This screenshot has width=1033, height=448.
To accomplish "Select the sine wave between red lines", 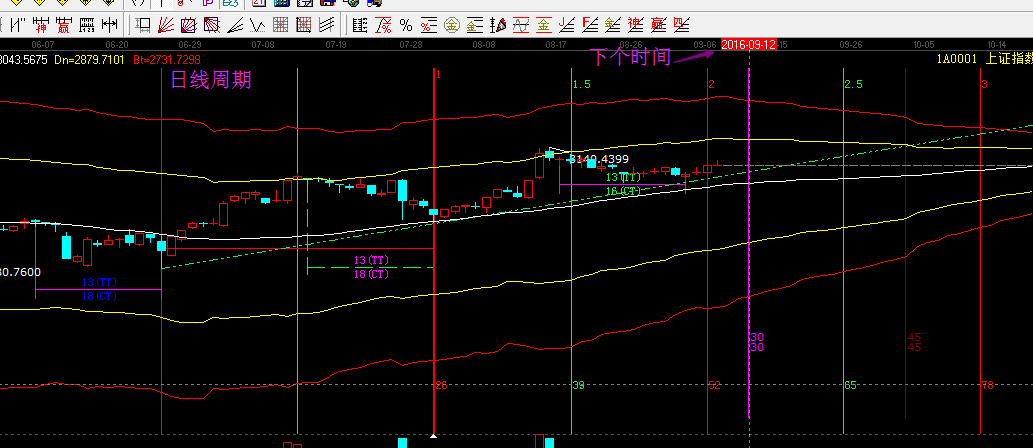I will click(521, 25).
